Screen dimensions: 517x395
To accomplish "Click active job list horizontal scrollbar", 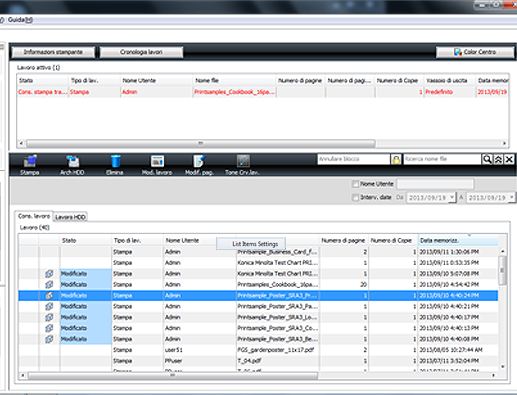I will pos(201,143).
